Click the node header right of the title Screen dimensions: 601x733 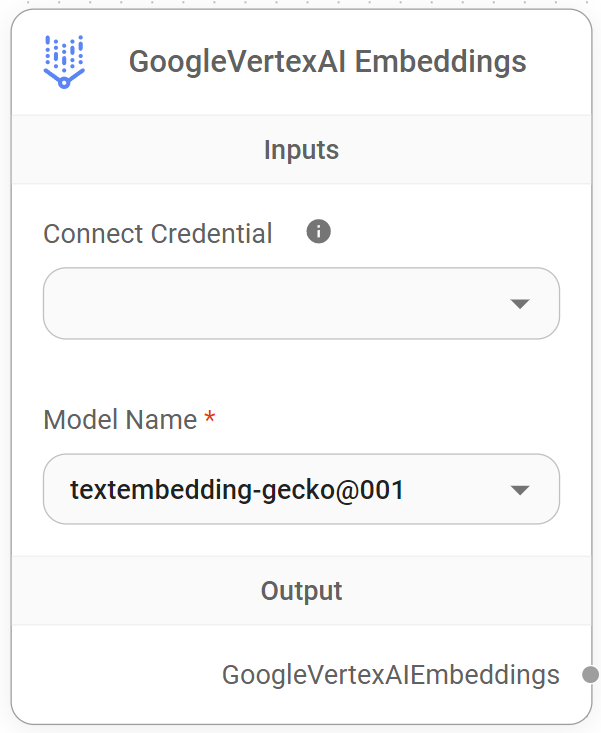point(558,62)
